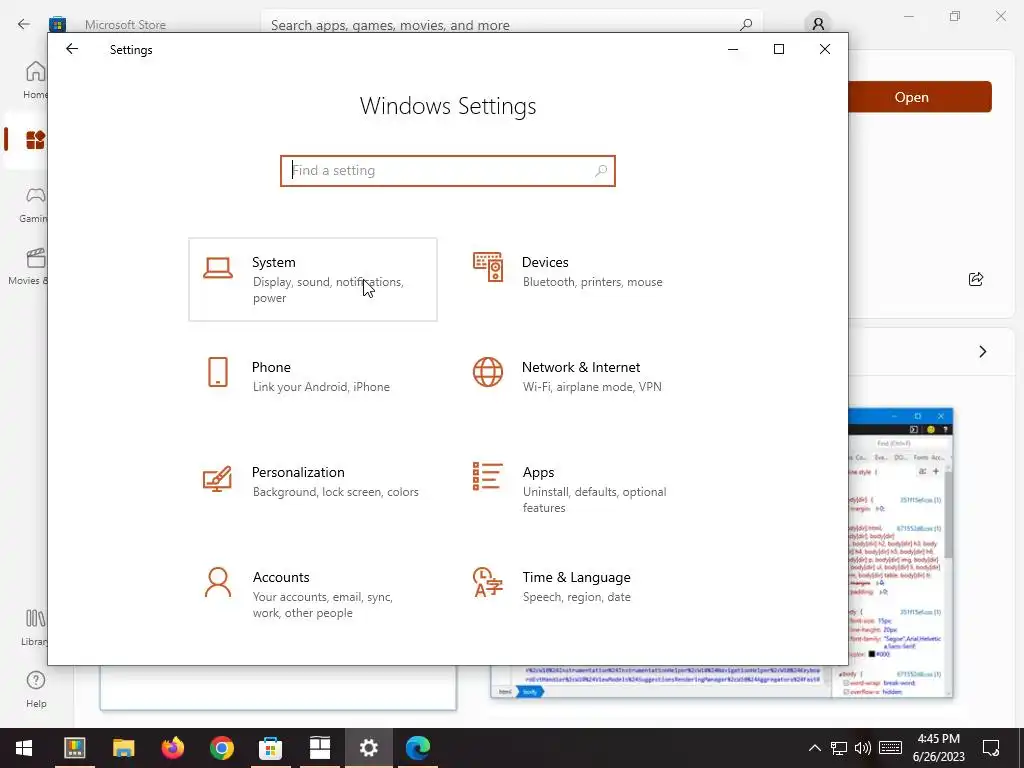Screen dimensions: 1024x768
Task: Open File Explorer from the taskbar
Action: pos(123,748)
